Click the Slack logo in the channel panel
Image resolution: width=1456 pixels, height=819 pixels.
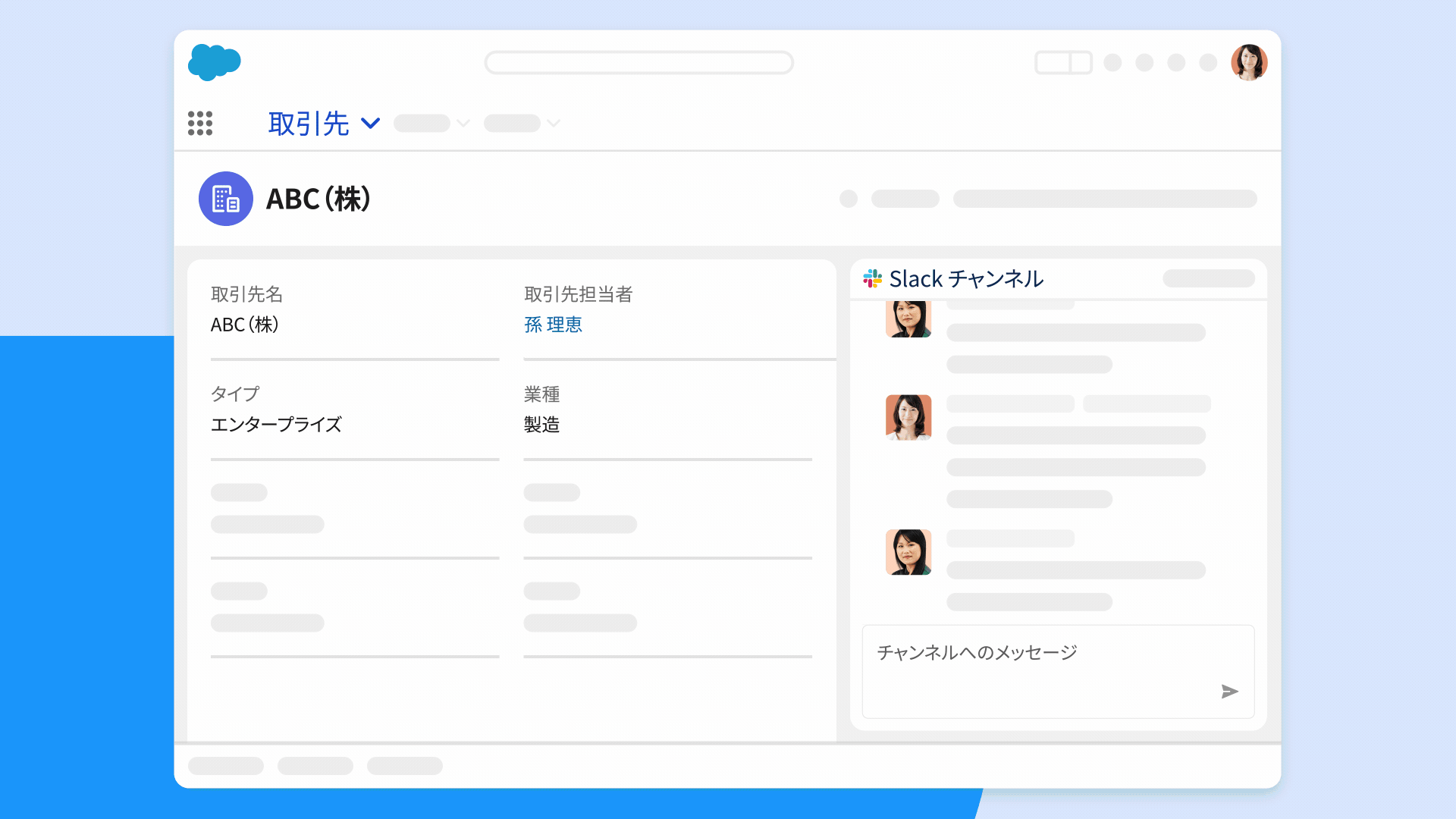pyautogui.click(x=872, y=278)
